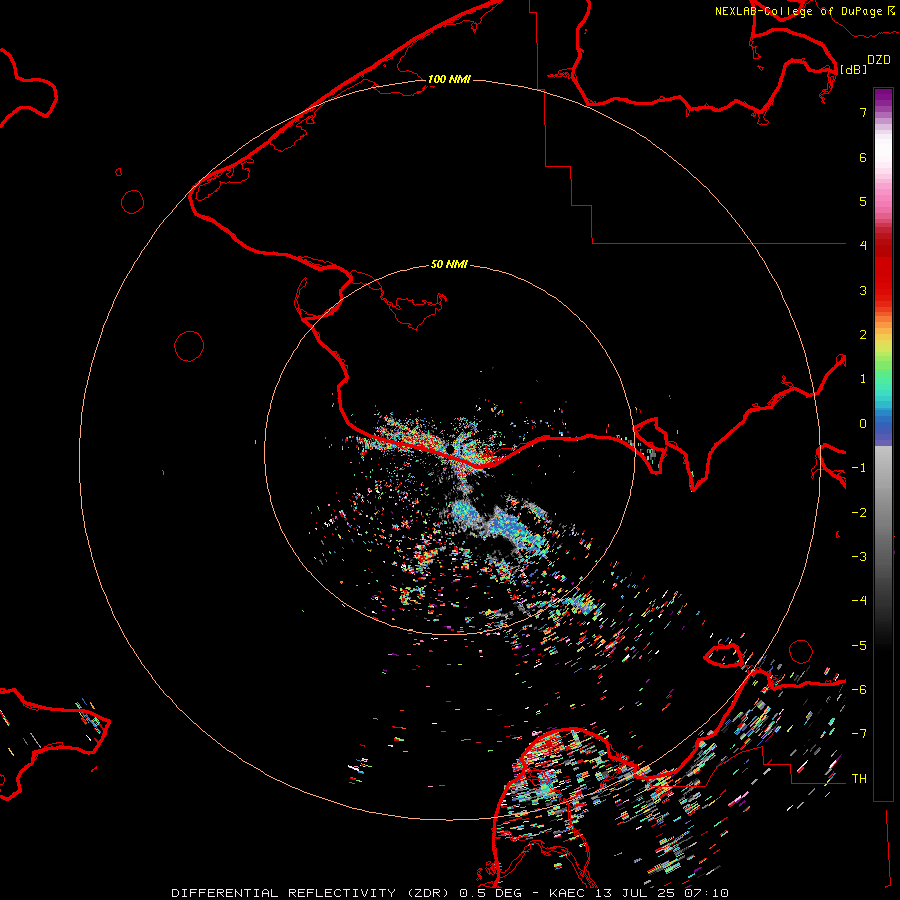Click the purple top of the color bar
This screenshot has height=900, width=900.
coord(883,98)
